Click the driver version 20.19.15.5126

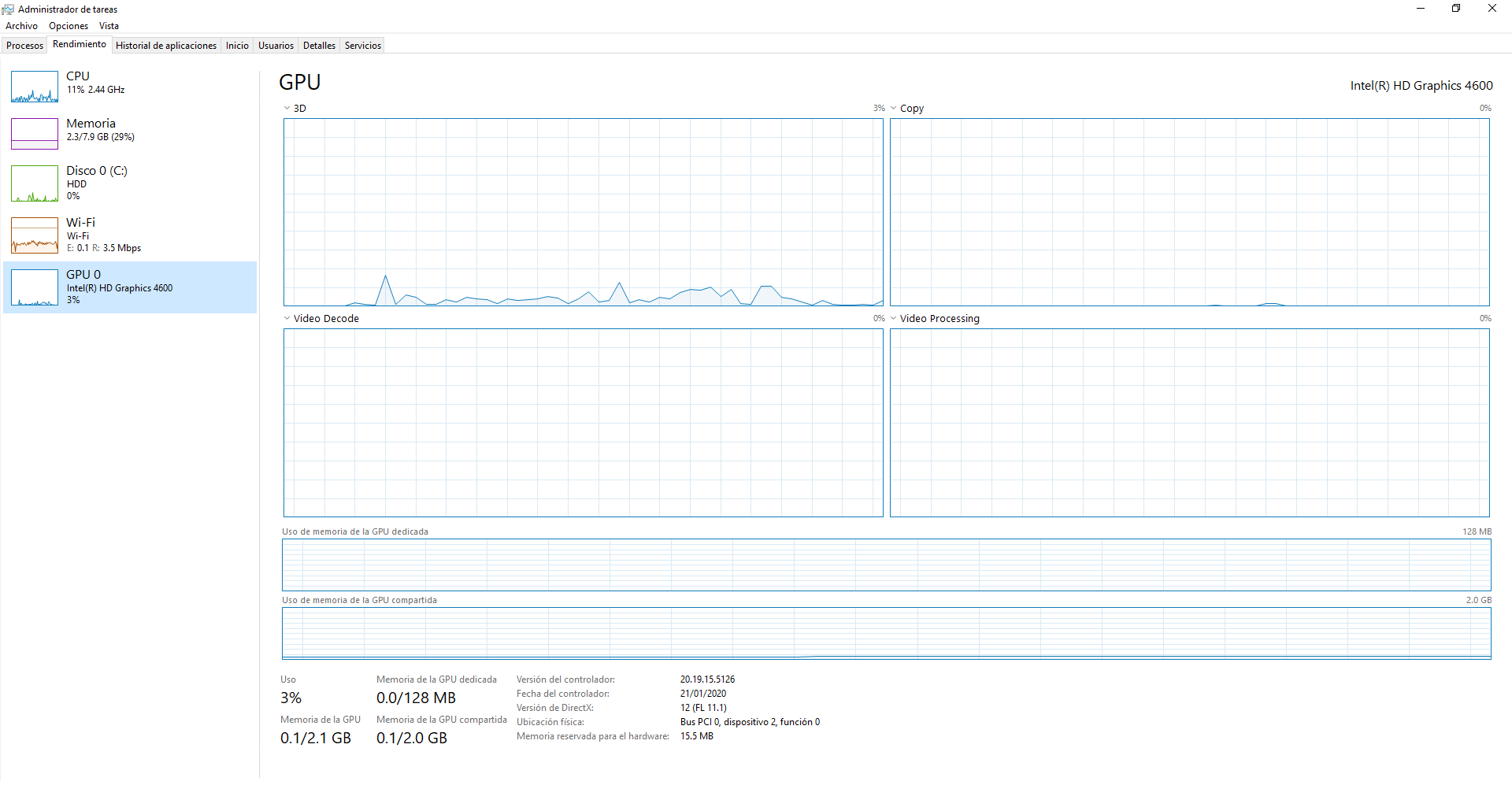[x=707, y=679]
